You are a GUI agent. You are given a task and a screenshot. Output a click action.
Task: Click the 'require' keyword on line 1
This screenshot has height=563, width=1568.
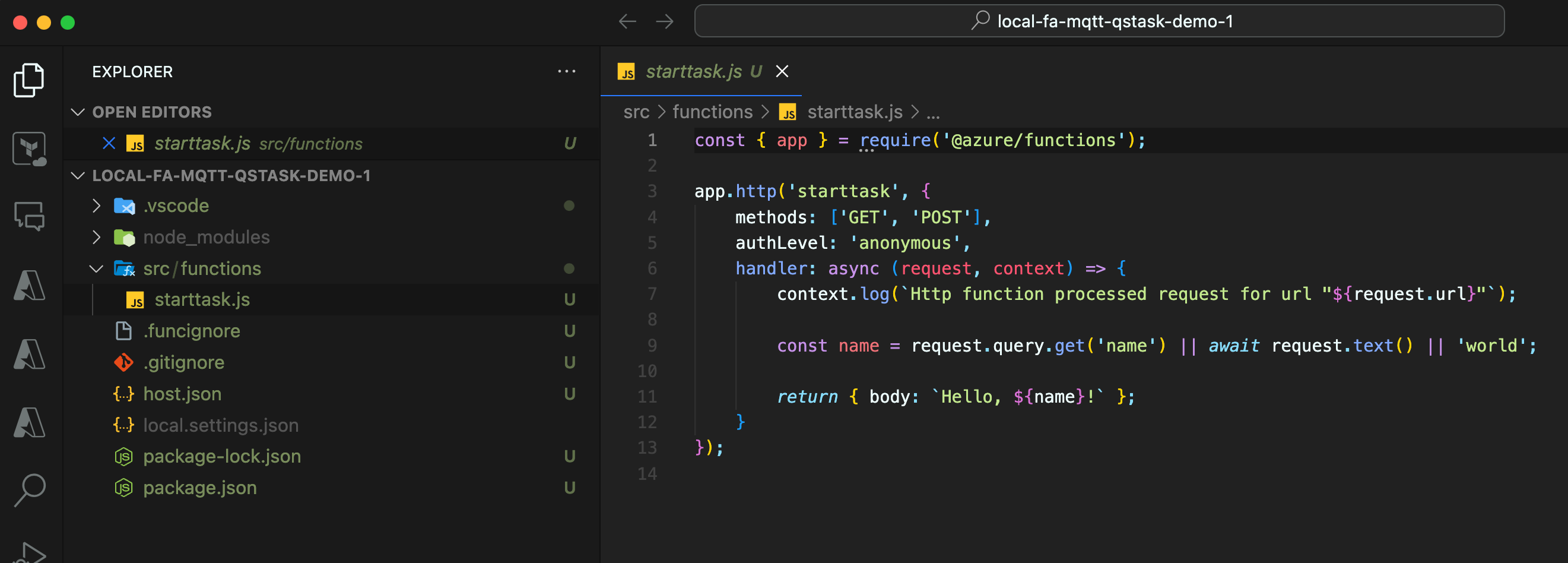895,141
